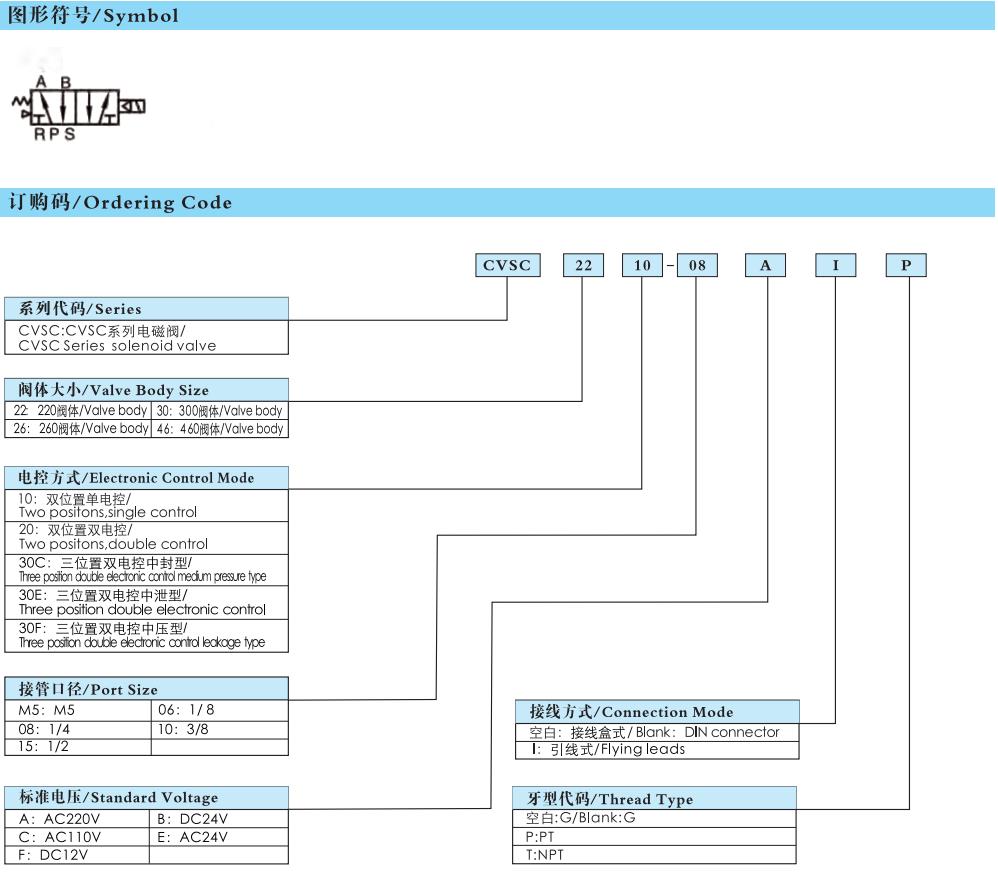Select the 46: 460 valve body cell
998x877 pixels.
(220, 429)
